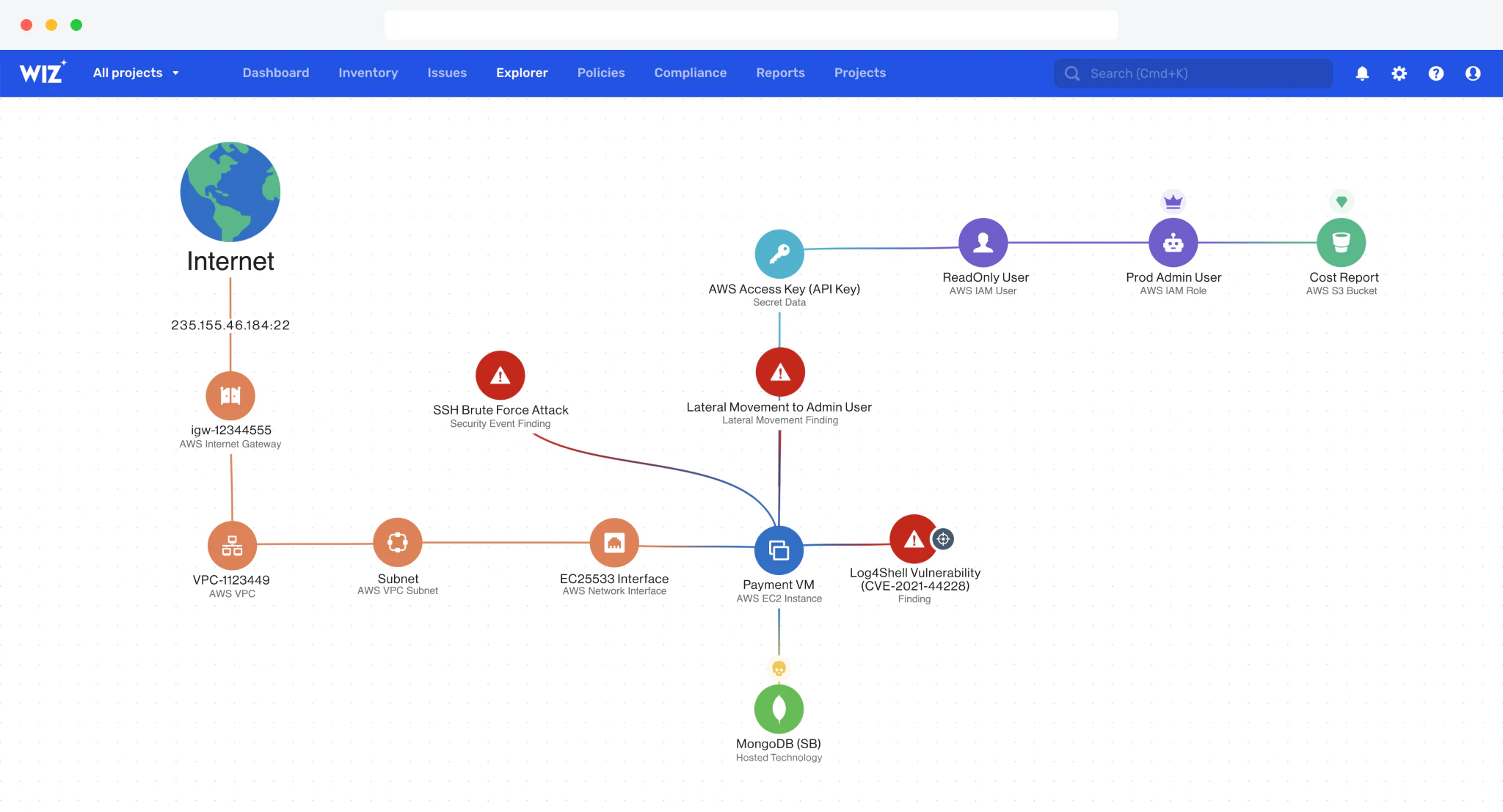Navigate to the Compliance tab
Viewport: 1503px width, 812px height.
[x=691, y=73]
